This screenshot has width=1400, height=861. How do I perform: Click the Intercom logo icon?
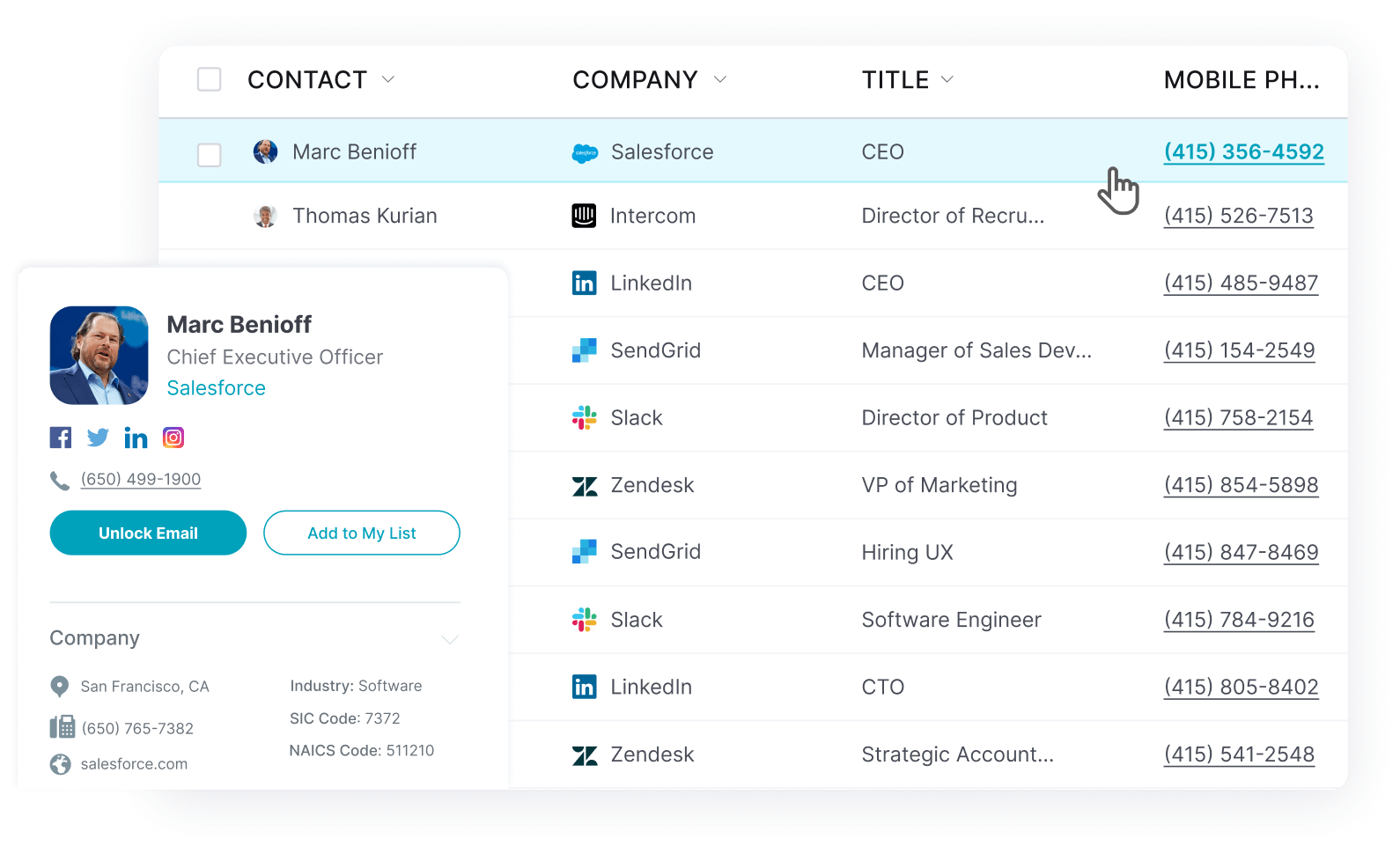(584, 216)
